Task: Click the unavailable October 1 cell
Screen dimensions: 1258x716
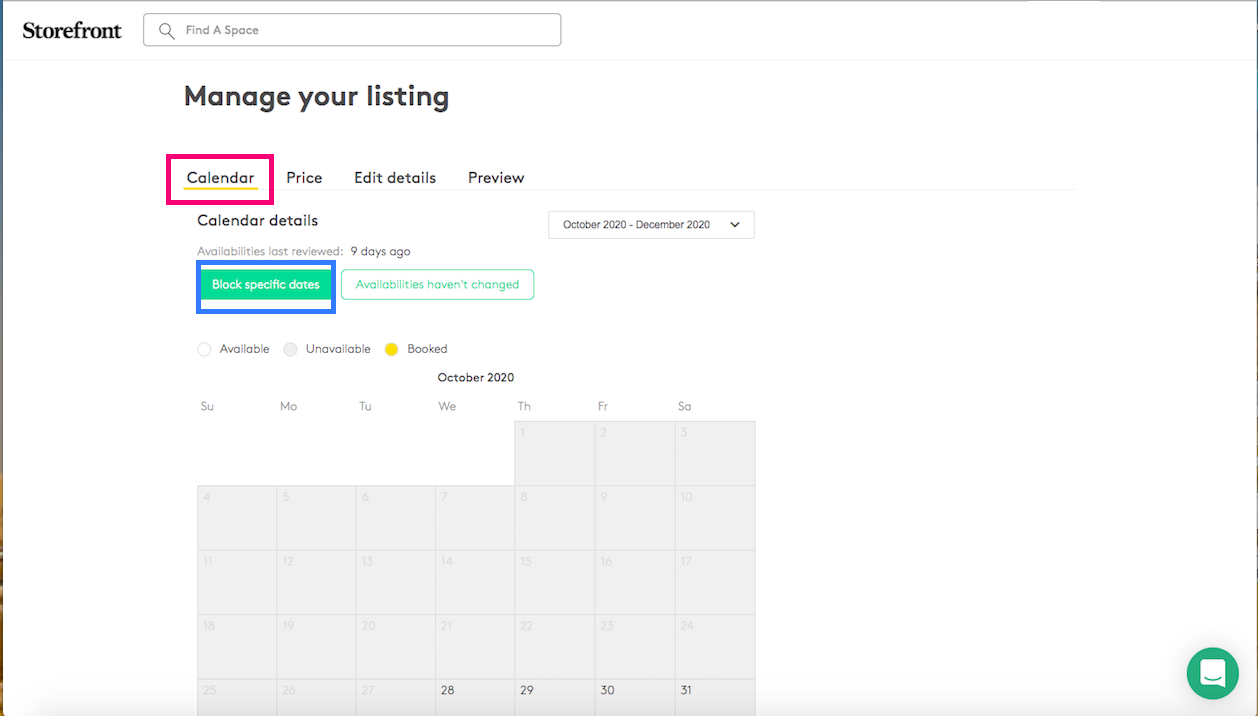Action: coord(555,454)
